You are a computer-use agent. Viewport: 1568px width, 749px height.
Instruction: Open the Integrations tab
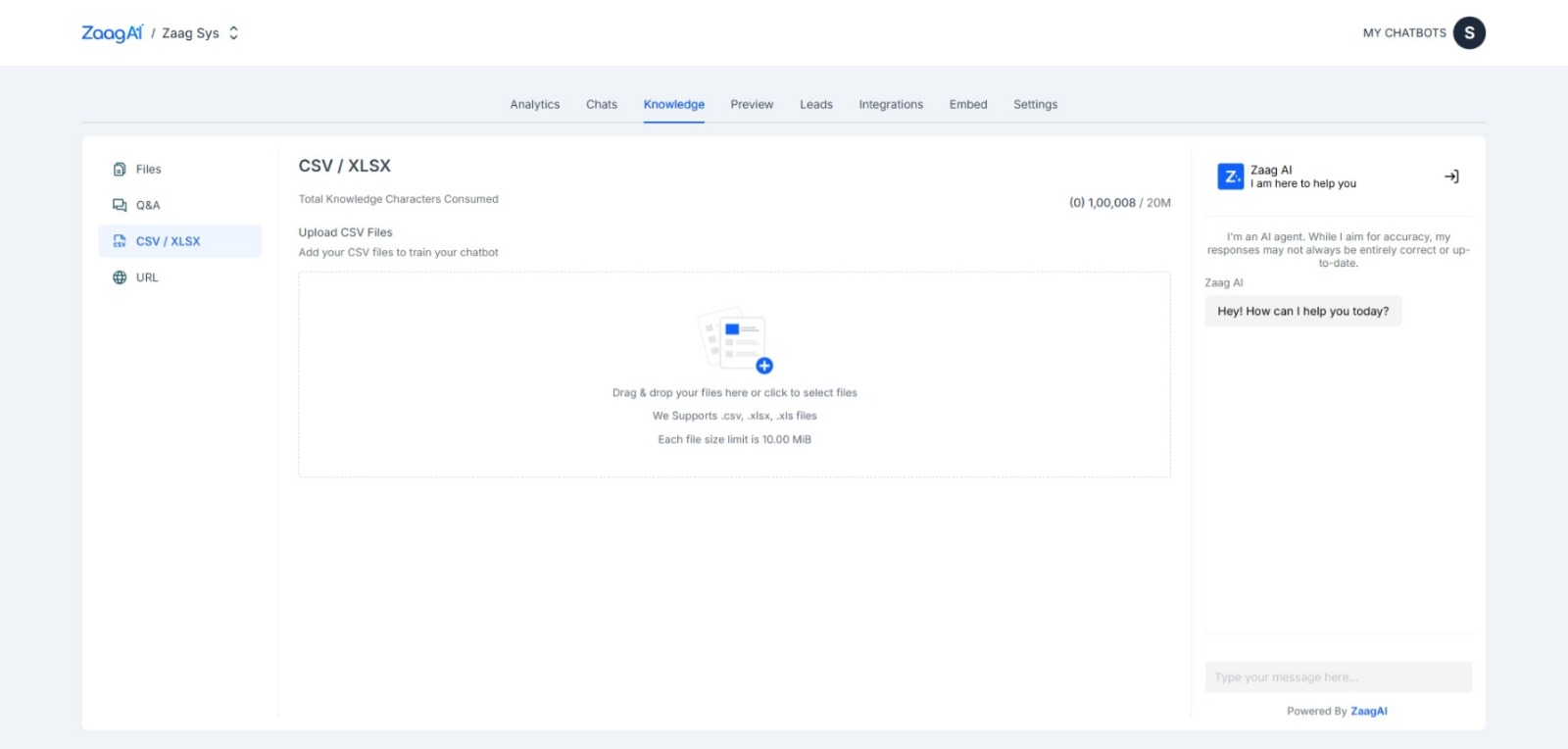[x=891, y=105]
